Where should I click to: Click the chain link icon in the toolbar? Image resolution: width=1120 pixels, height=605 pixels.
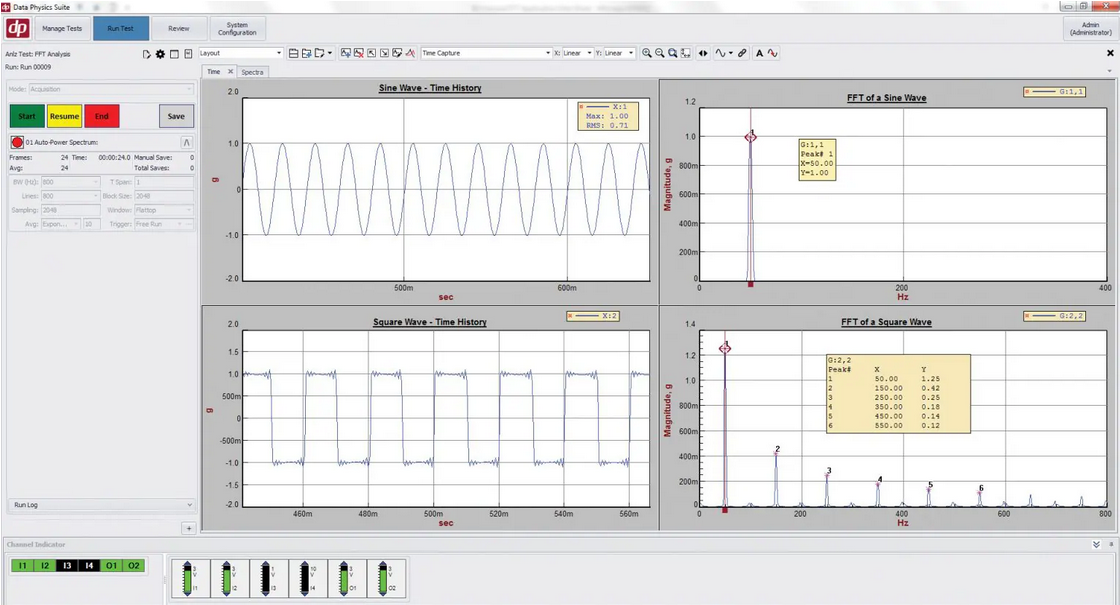coord(742,53)
